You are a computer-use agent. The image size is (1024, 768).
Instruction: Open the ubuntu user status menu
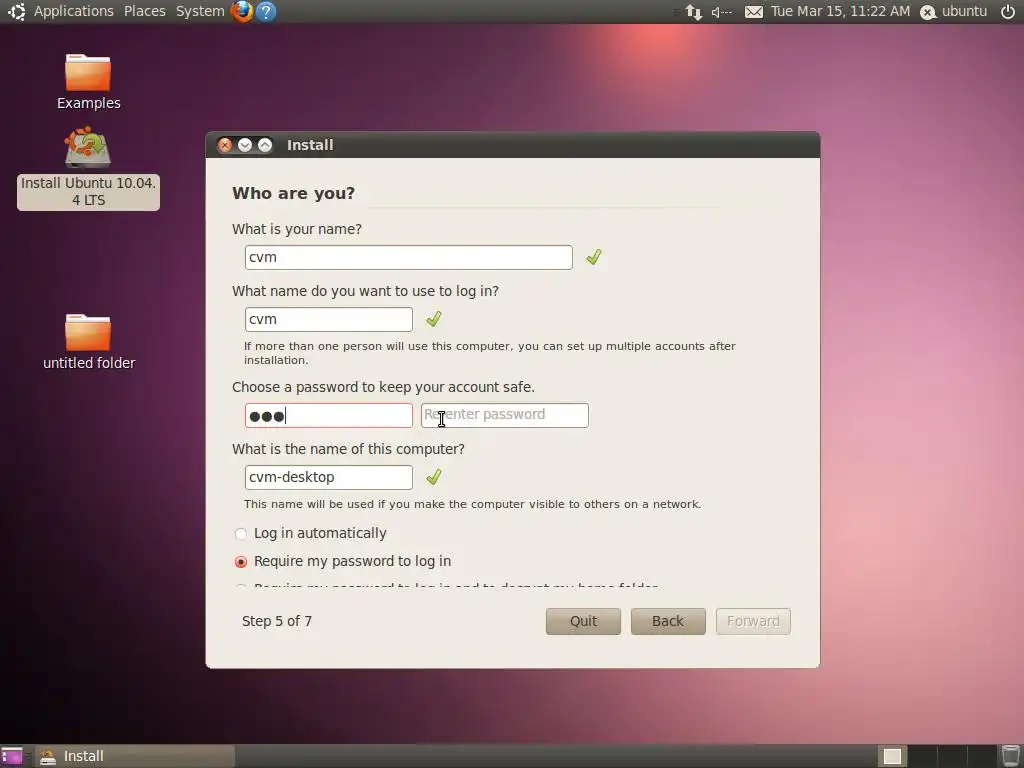click(x=953, y=12)
